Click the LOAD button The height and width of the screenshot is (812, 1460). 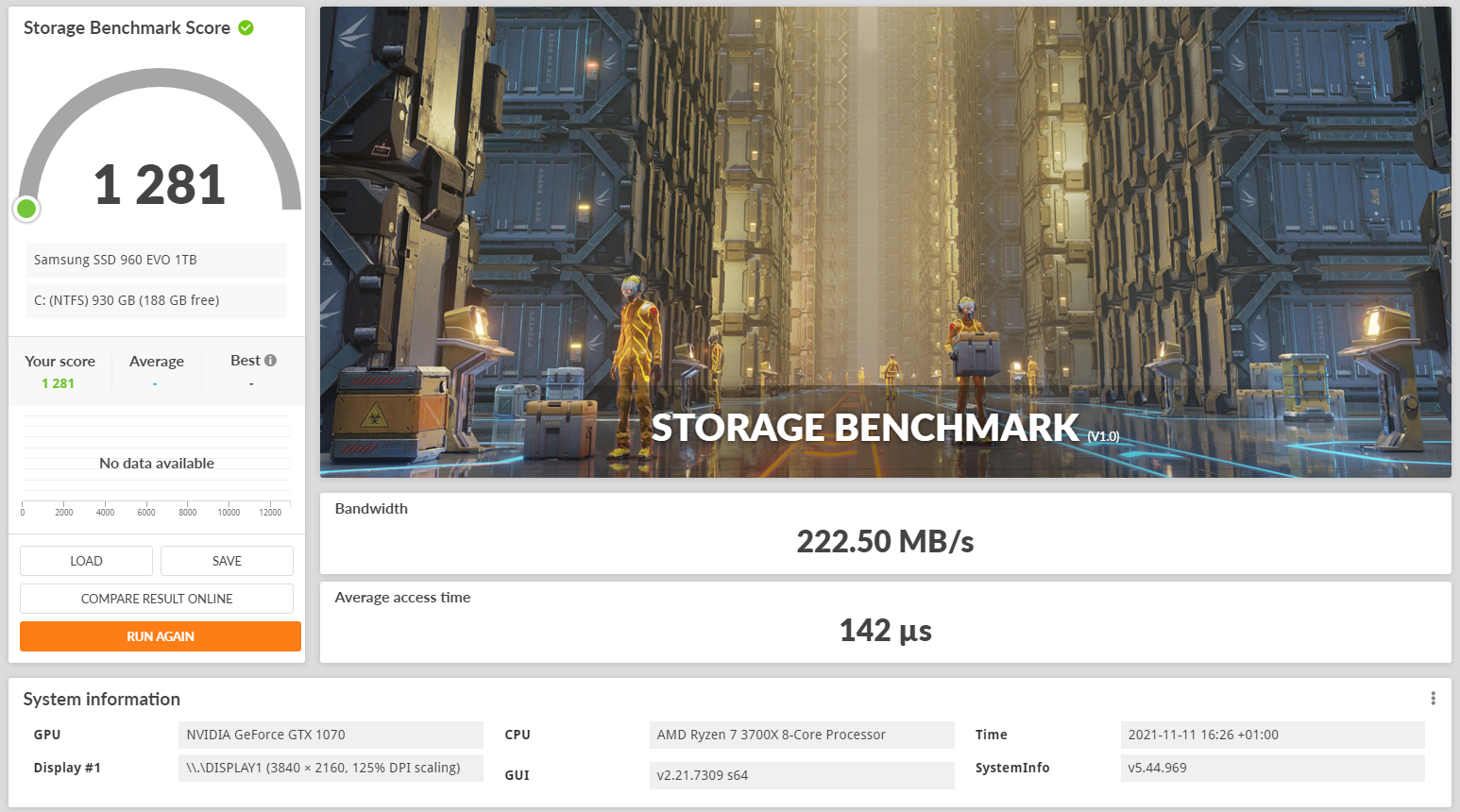click(x=86, y=560)
